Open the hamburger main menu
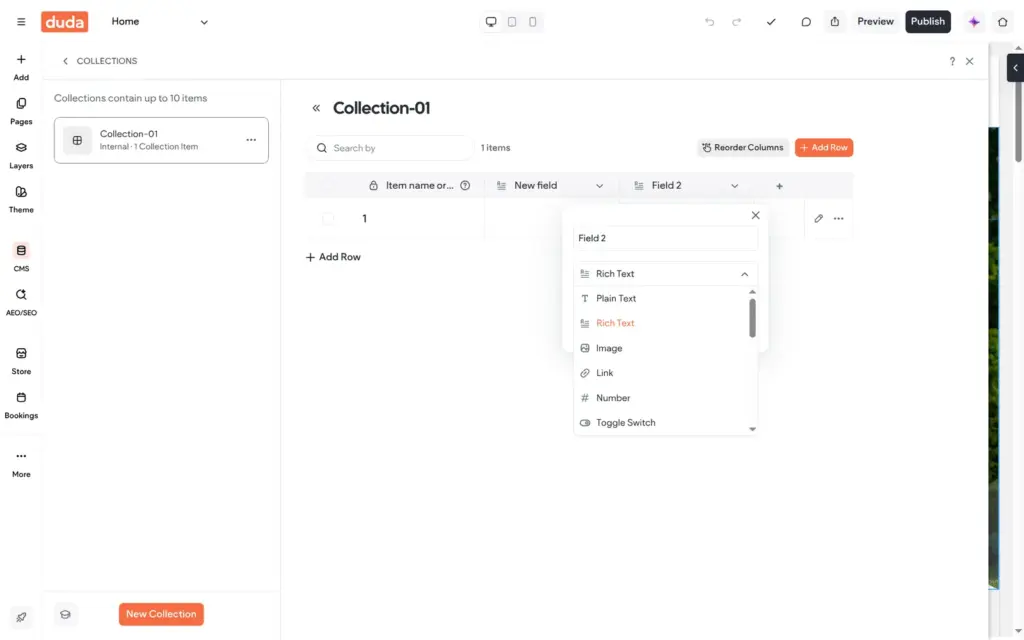This screenshot has height=640, width=1024. point(21,22)
